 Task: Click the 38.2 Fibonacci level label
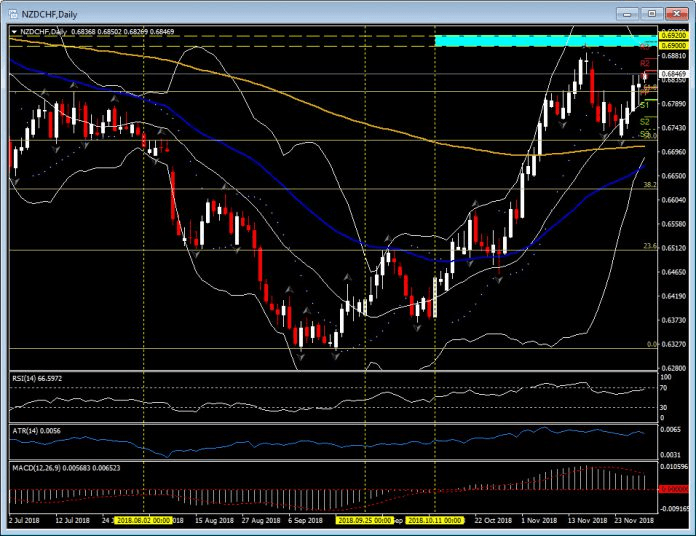pos(648,185)
